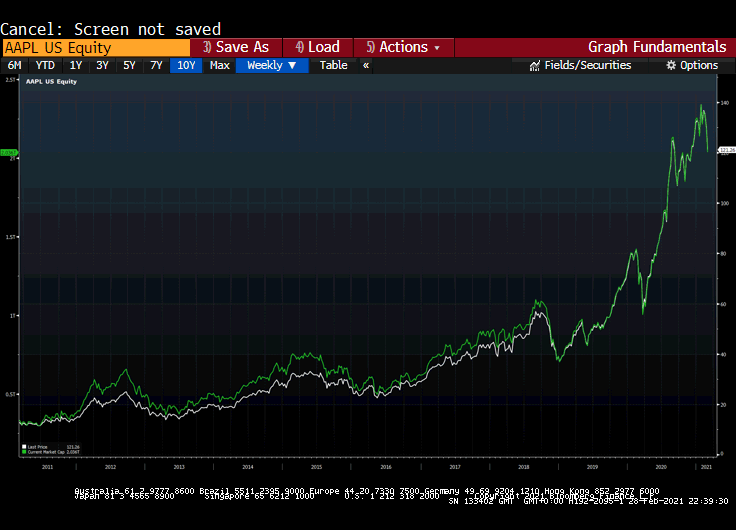Select the 3Y time range
This screenshot has width=736, height=530.
tap(102, 65)
